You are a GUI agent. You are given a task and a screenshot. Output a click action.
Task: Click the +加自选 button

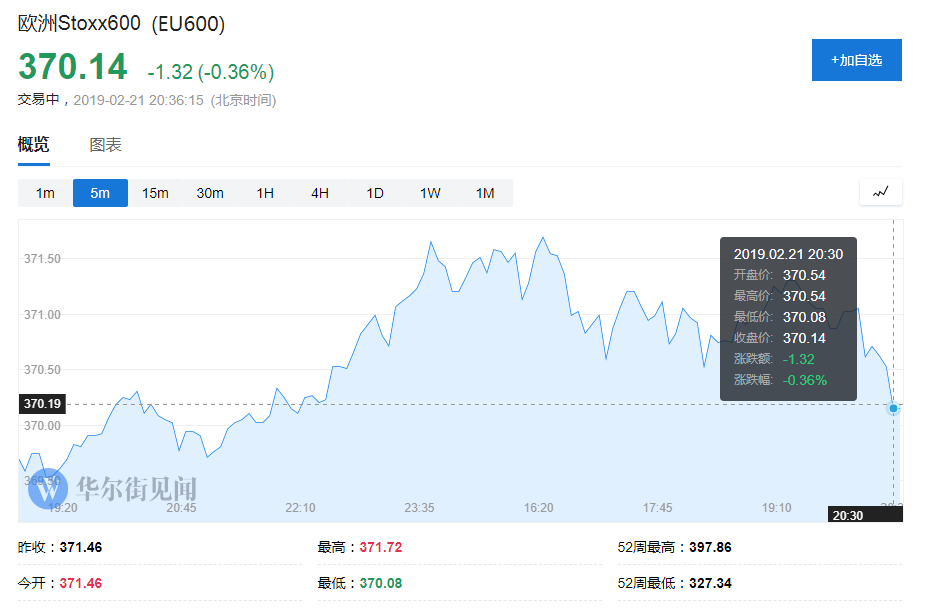pos(856,60)
